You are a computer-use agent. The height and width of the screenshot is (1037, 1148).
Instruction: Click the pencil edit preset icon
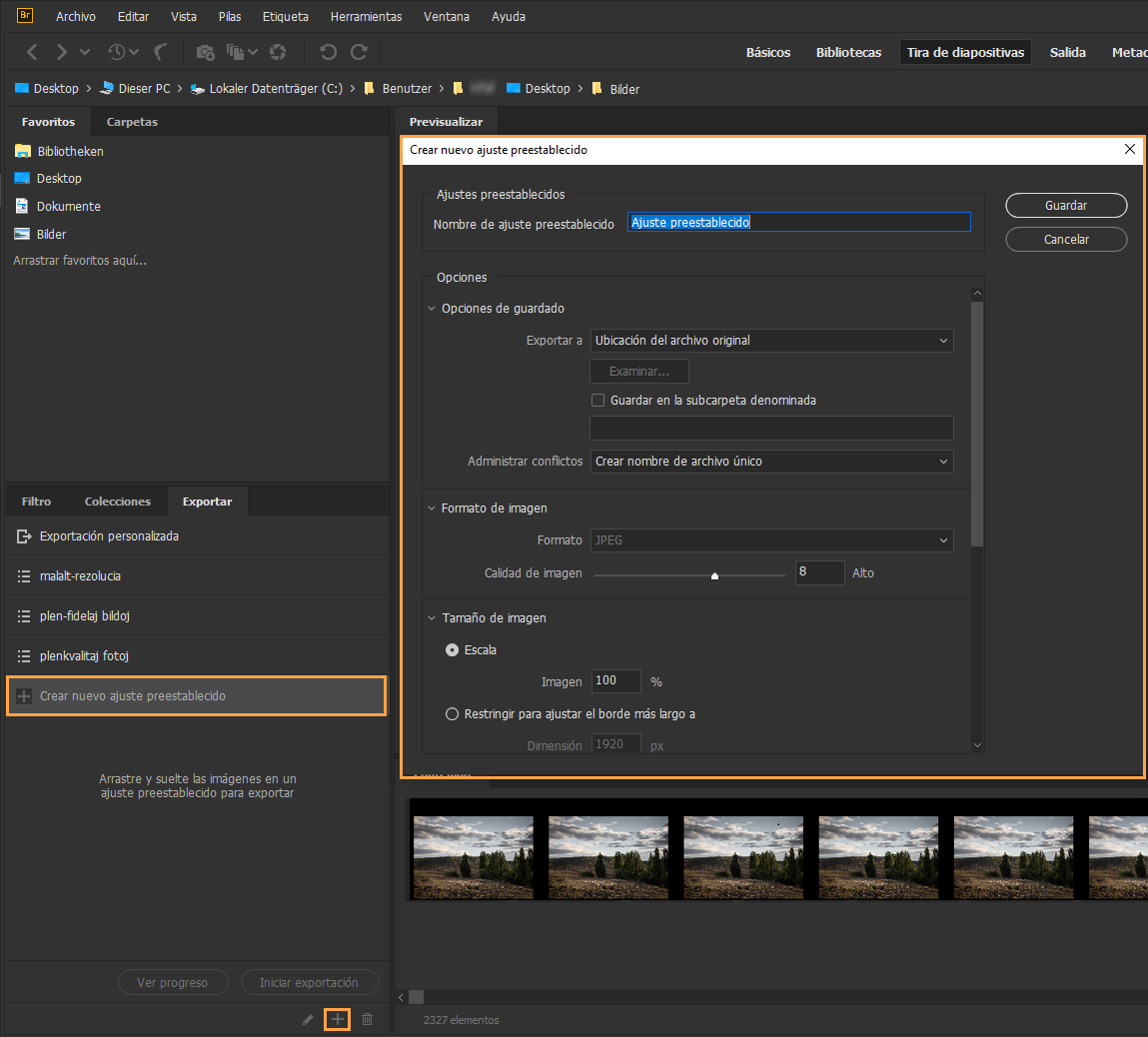(x=308, y=1020)
